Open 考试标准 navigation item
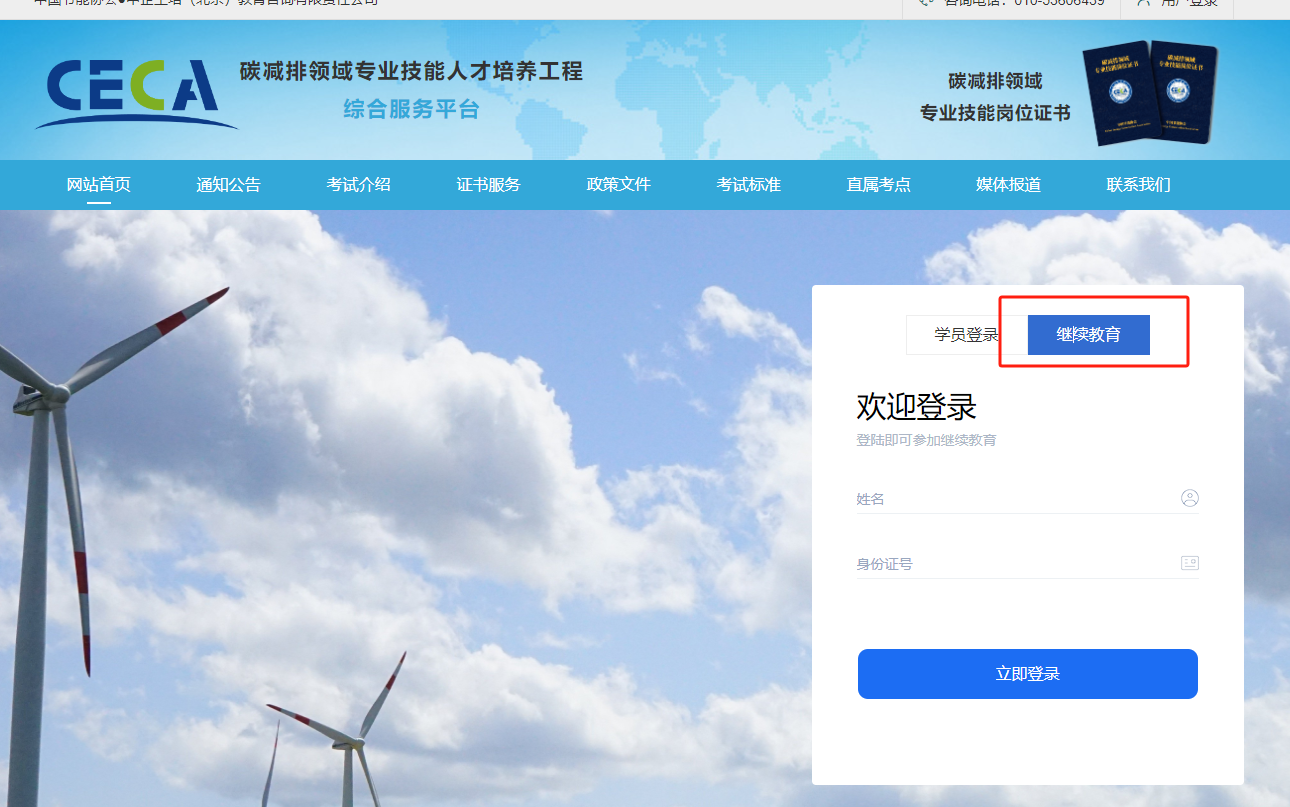1290x807 pixels. (x=749, y=185)
